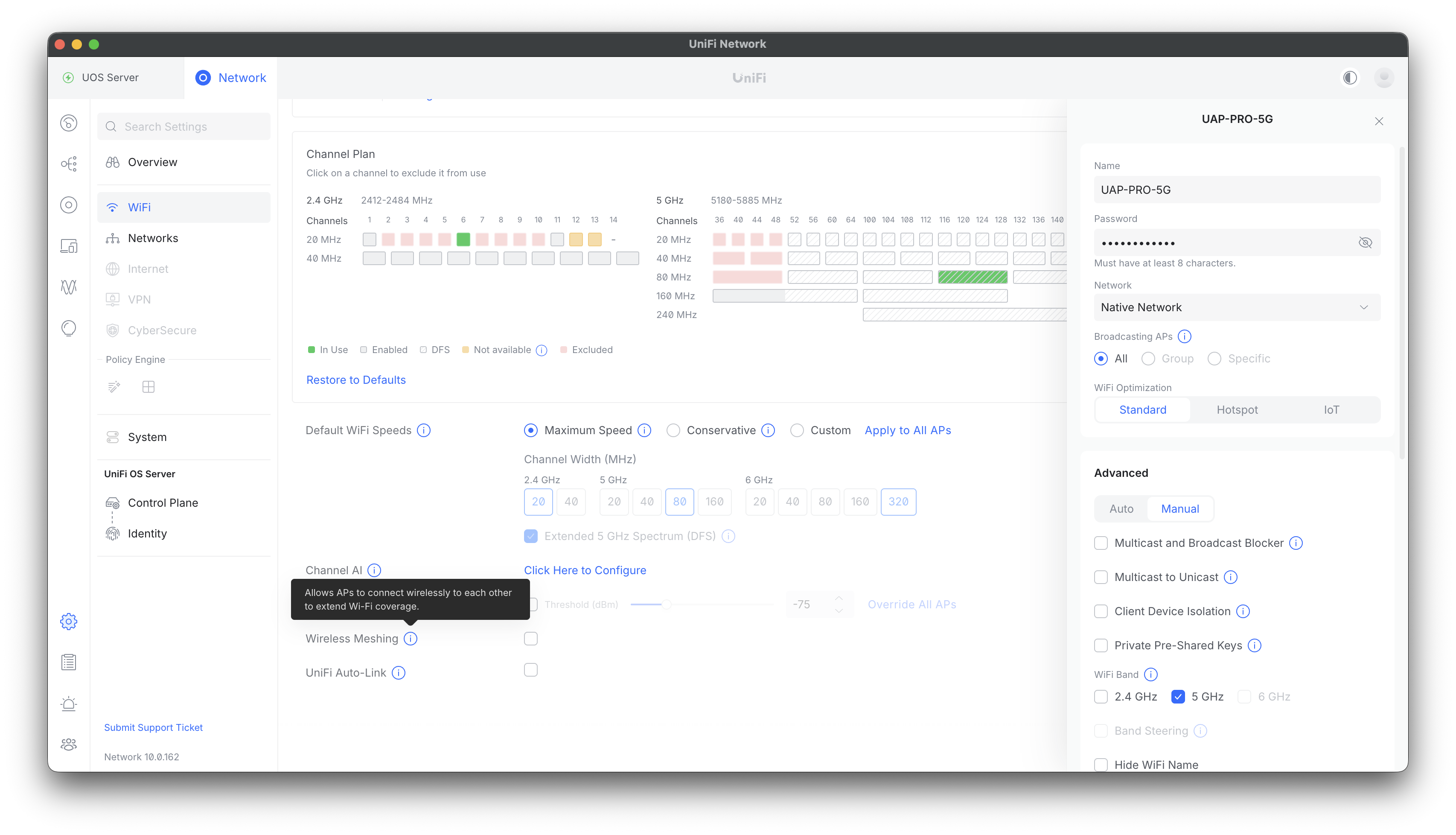The height and width of the screenshot is (835, 1456).
Task: Open the Topology icon in left sidebar
Action: pyautogui.click(x=69, y=164)
